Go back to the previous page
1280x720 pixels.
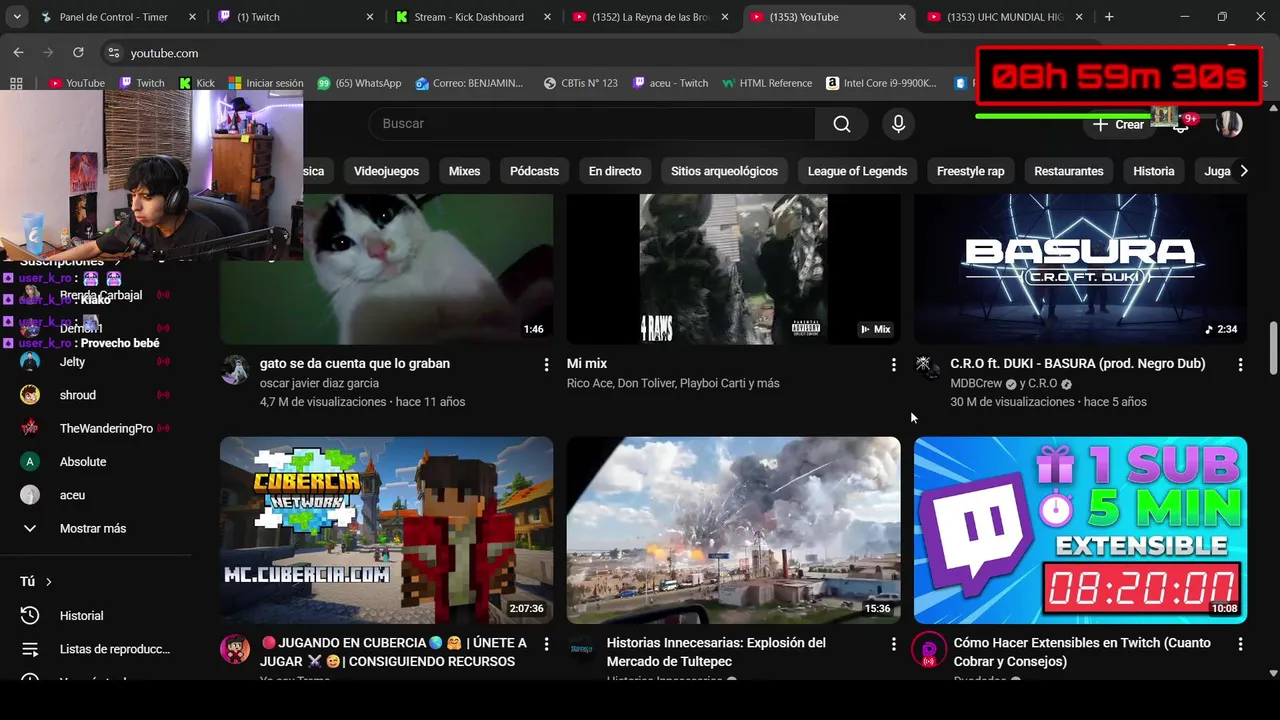point(18,52)
